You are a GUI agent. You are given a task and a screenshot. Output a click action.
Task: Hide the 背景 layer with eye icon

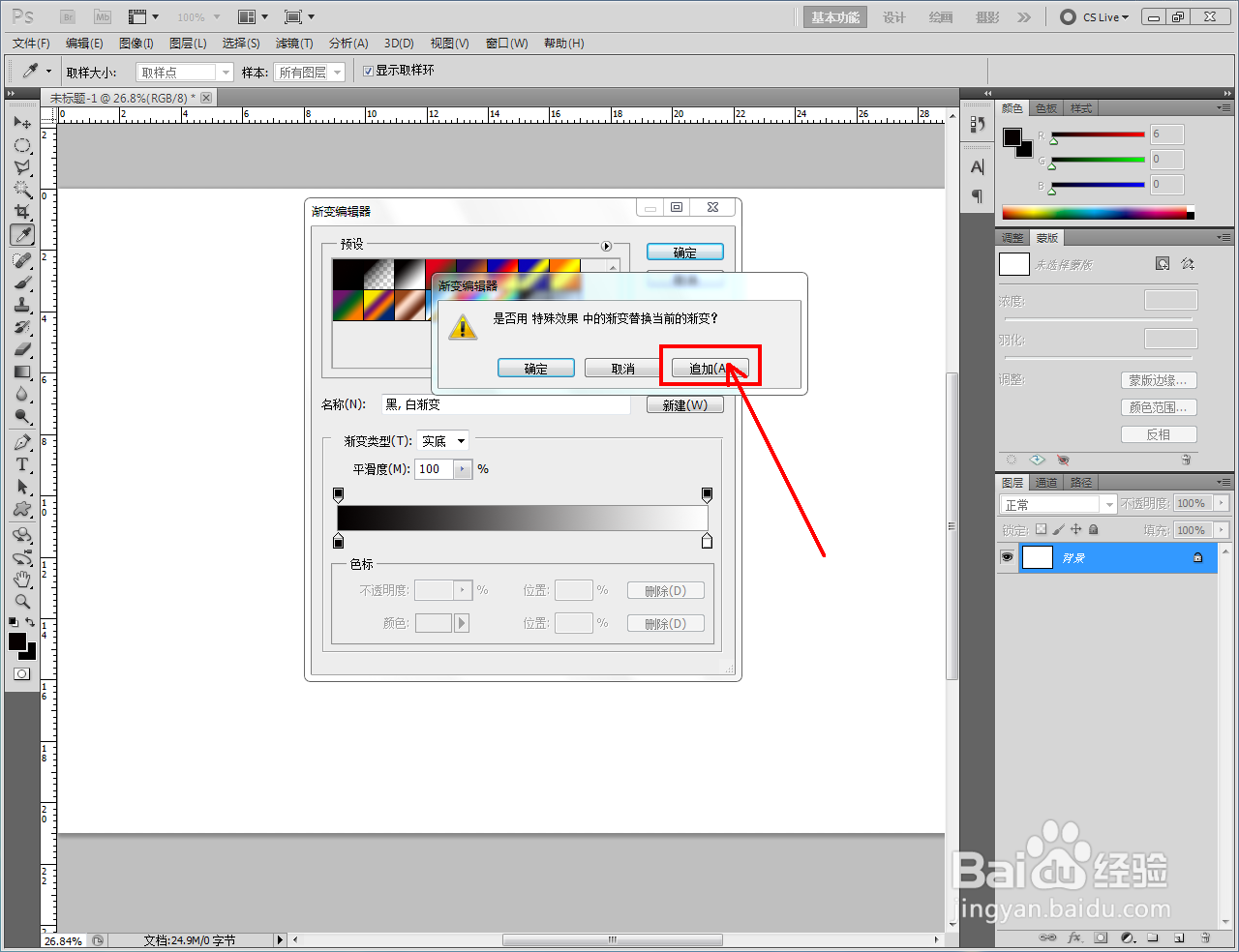[1007, 557]
